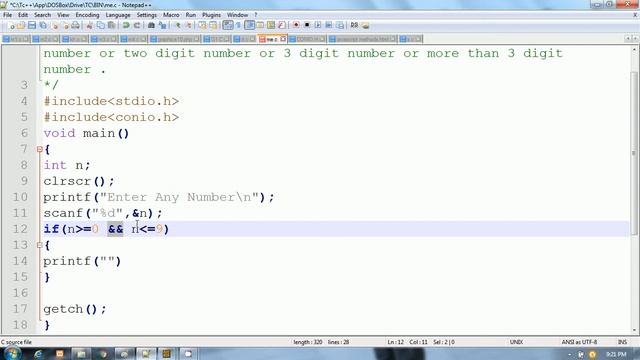Click the Paste toolbar icon
Viewport: 640px width, 360px height.
pos(111,25)
